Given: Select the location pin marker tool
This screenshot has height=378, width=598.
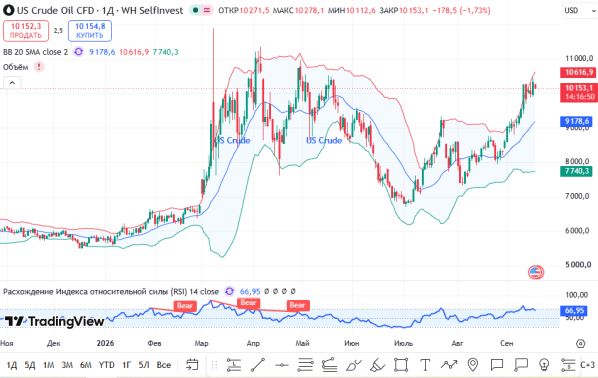Looking at the screenshot, I should (473, 365).
